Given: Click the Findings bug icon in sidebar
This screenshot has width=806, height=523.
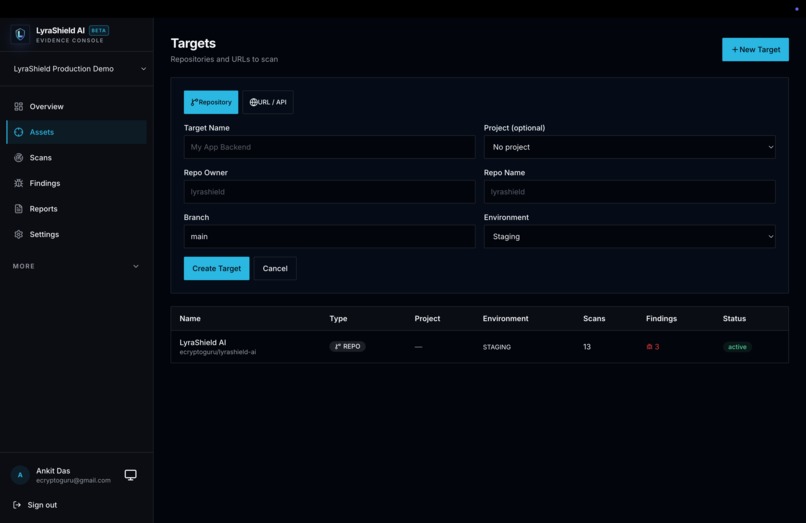Looking at the screenshot, I should (x=19, y=183).
